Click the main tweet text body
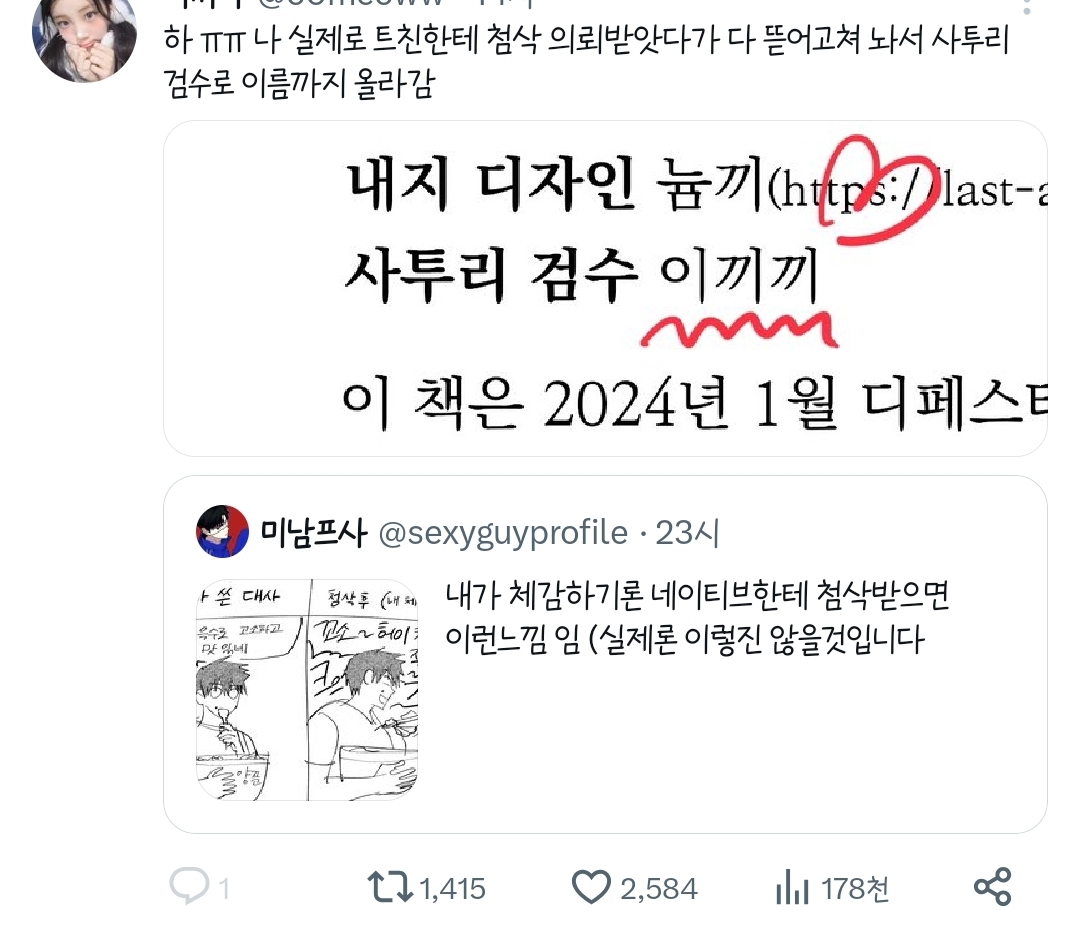This screenshot has width=1080, height=932. click(586, 61)
